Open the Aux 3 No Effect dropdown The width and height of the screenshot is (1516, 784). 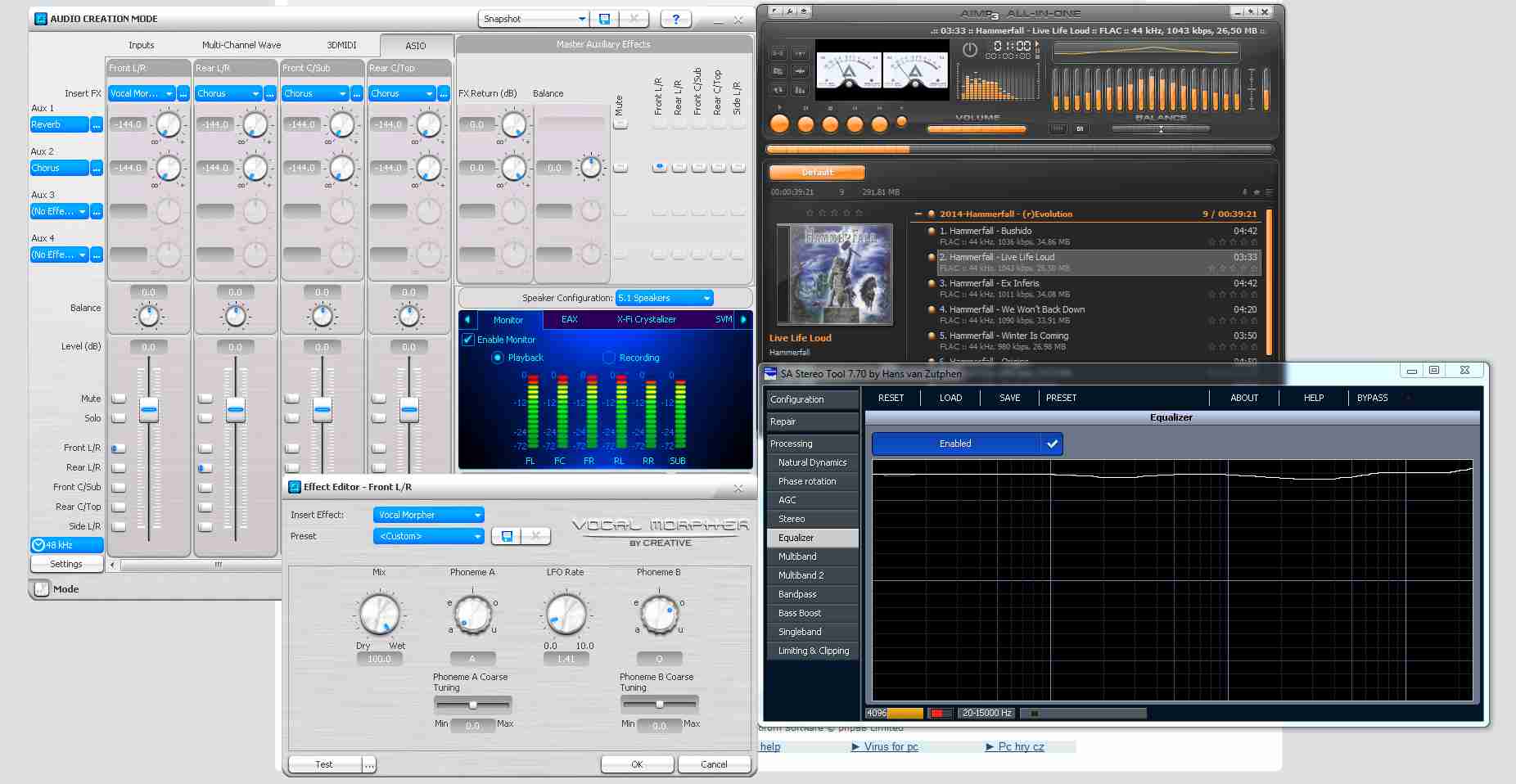(x=60, y=211)
